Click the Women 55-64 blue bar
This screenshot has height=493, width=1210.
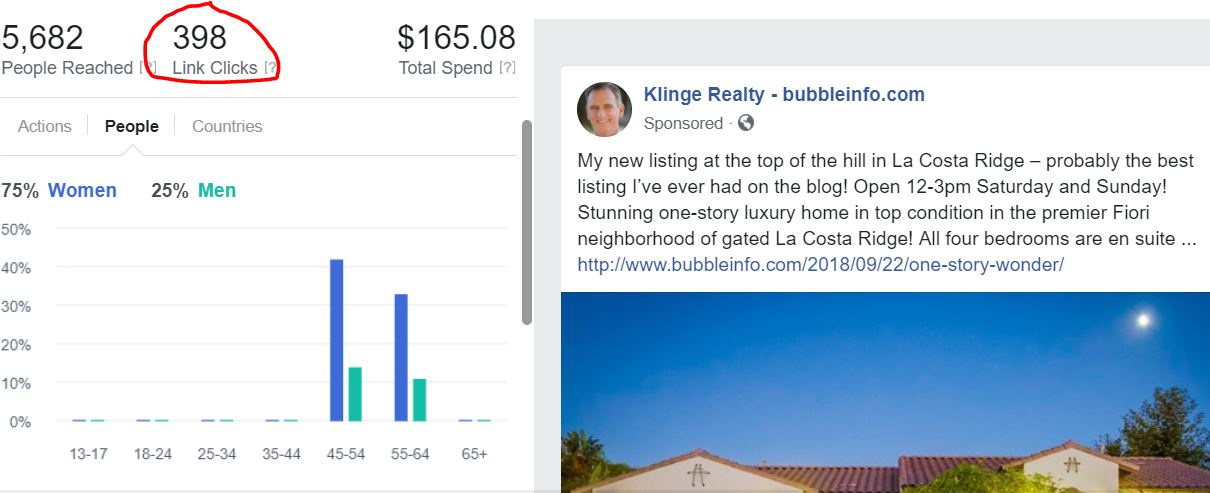(401, 358)
